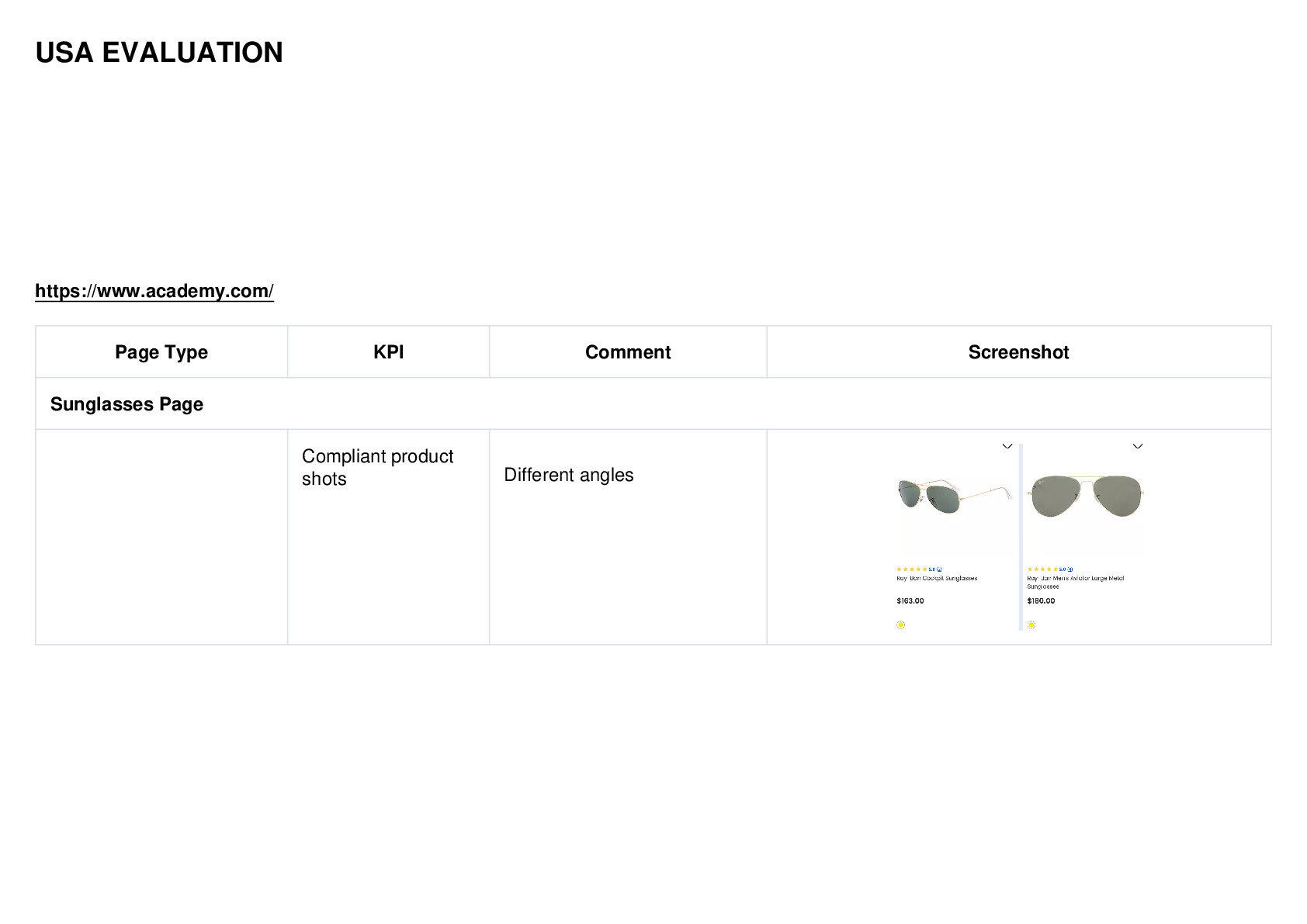This screenshot has width=1307, height=924.
Task: Click the Screenshot column header
Action: coord(1019,352)
